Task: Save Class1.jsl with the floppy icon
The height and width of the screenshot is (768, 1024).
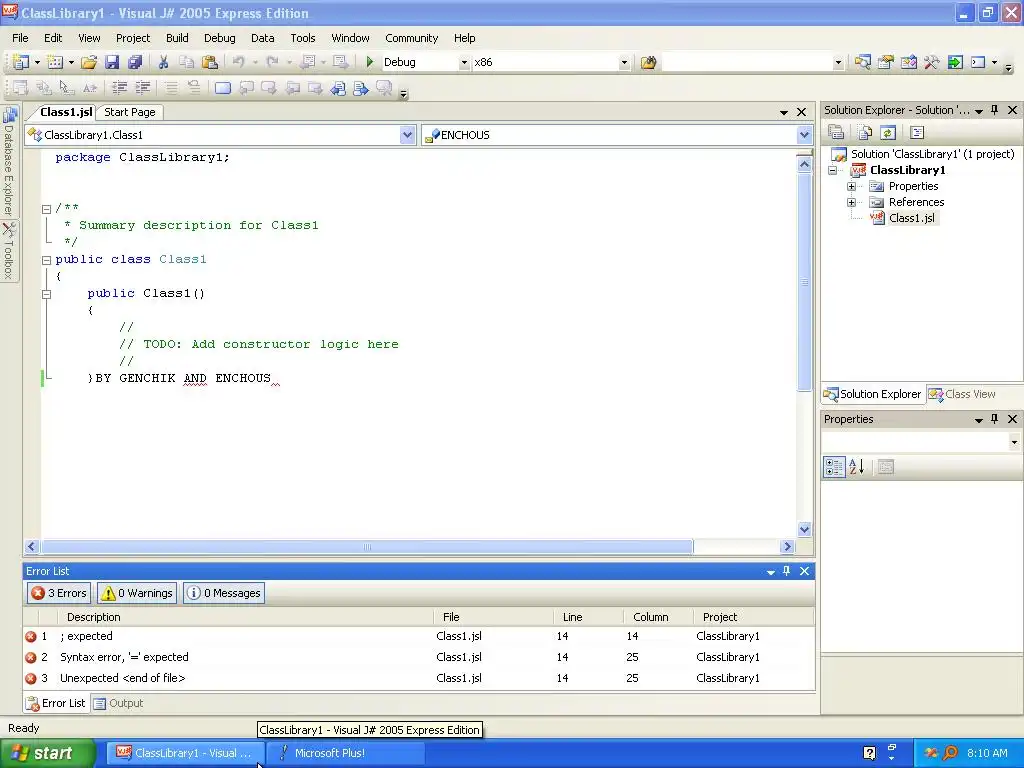Action: pyautogui.click(x=112, y=62)
